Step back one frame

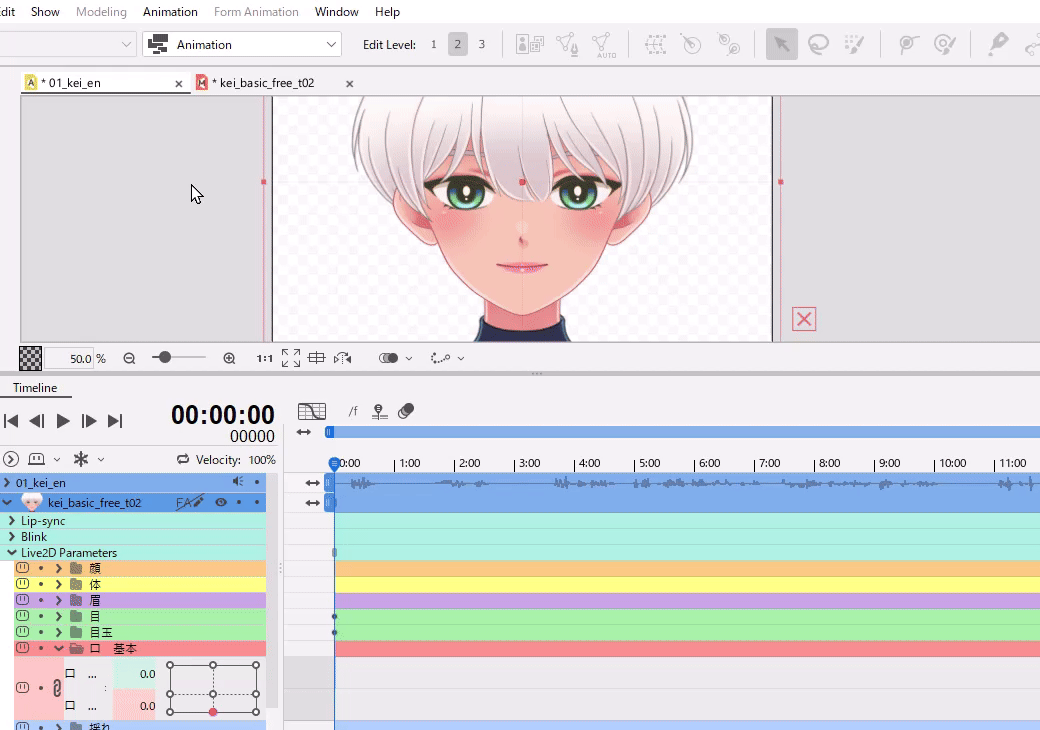click(36, 420)
